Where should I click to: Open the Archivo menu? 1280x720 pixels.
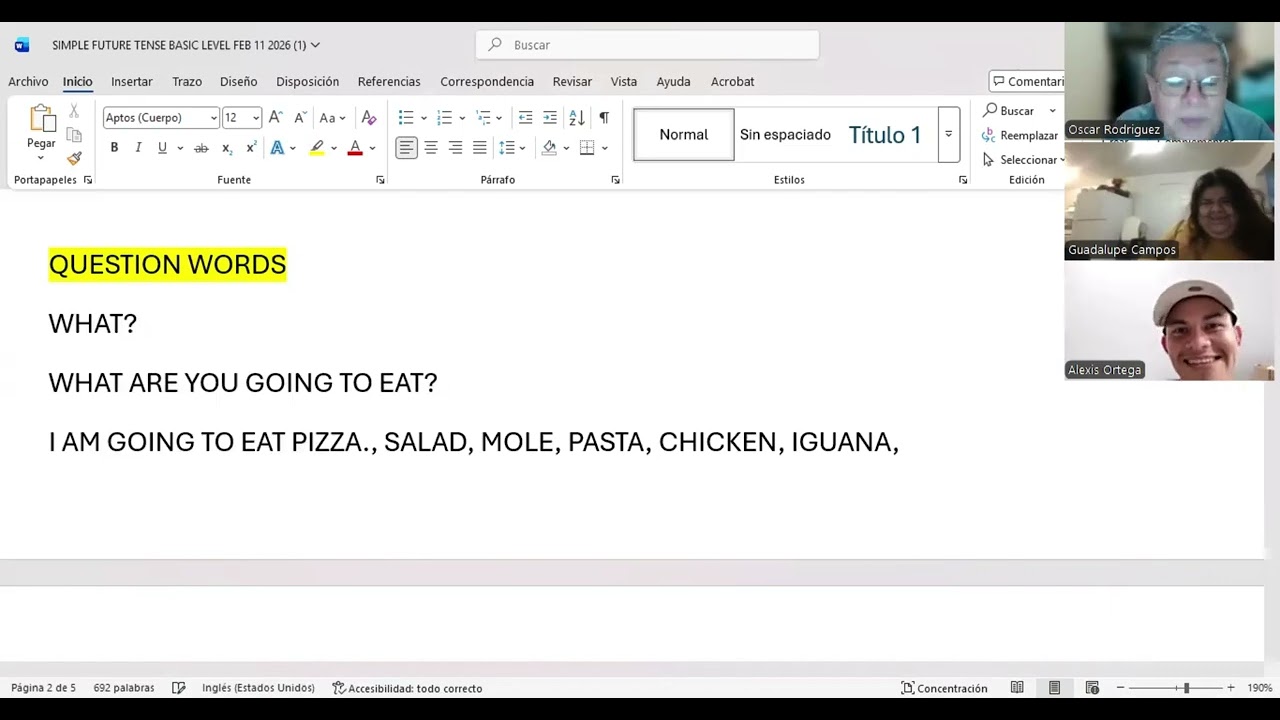28,82
